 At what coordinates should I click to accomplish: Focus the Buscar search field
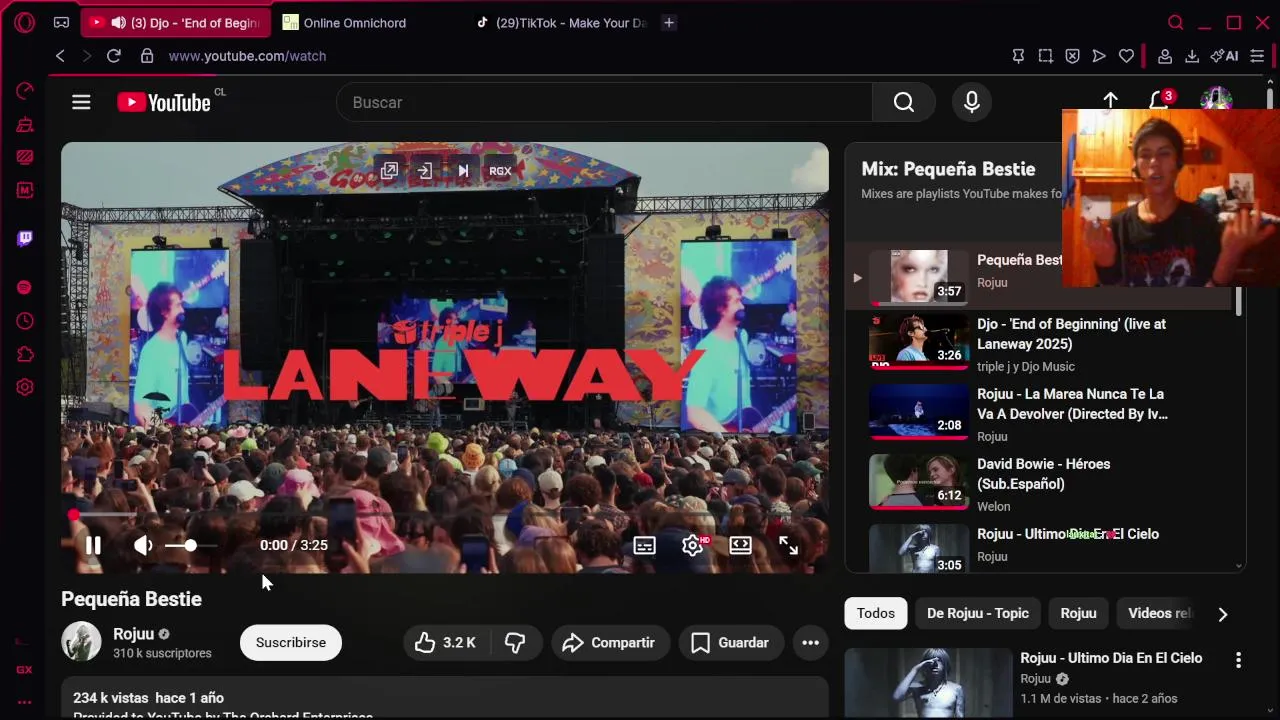[604, 102]
